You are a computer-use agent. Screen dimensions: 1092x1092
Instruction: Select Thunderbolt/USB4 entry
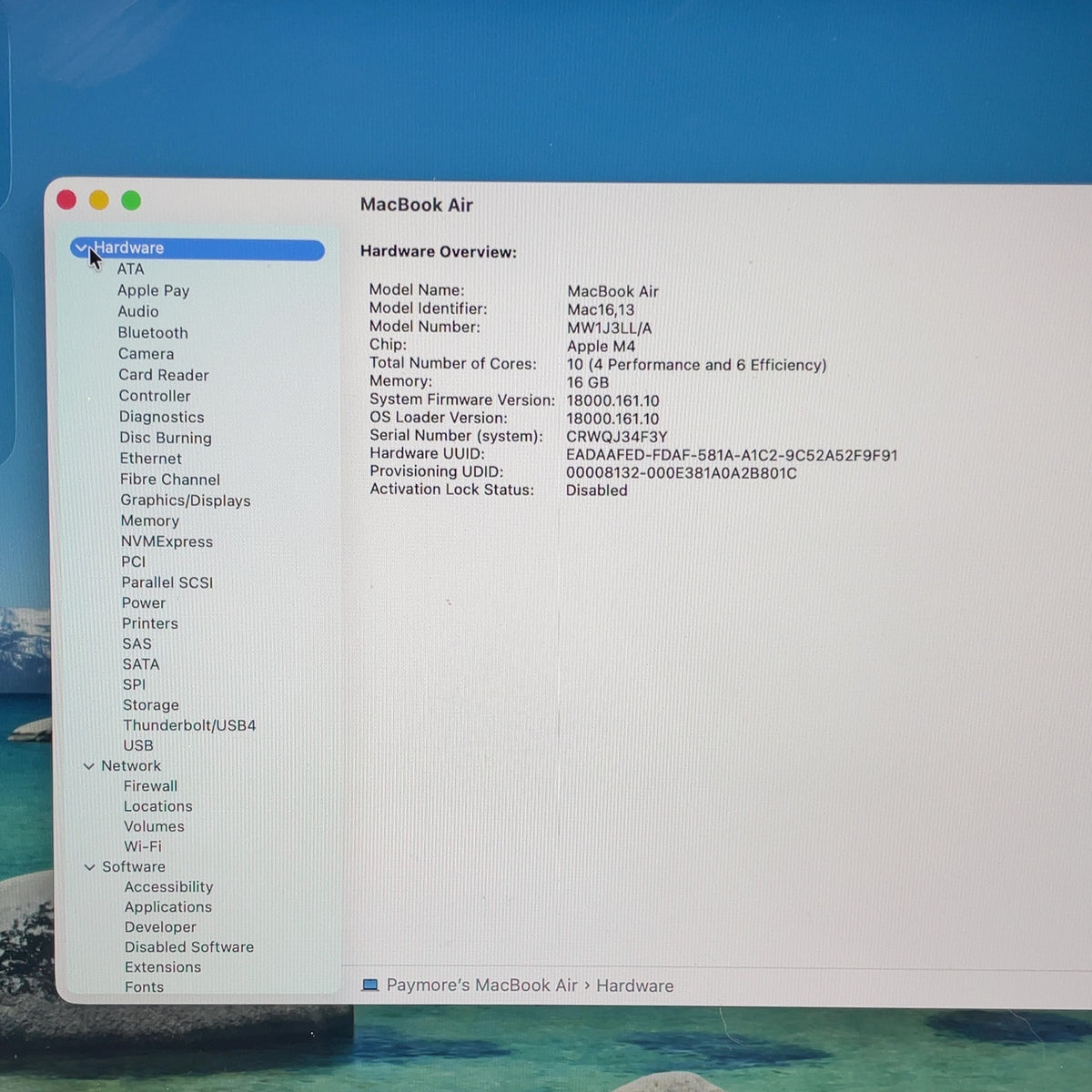coord(189,725)
